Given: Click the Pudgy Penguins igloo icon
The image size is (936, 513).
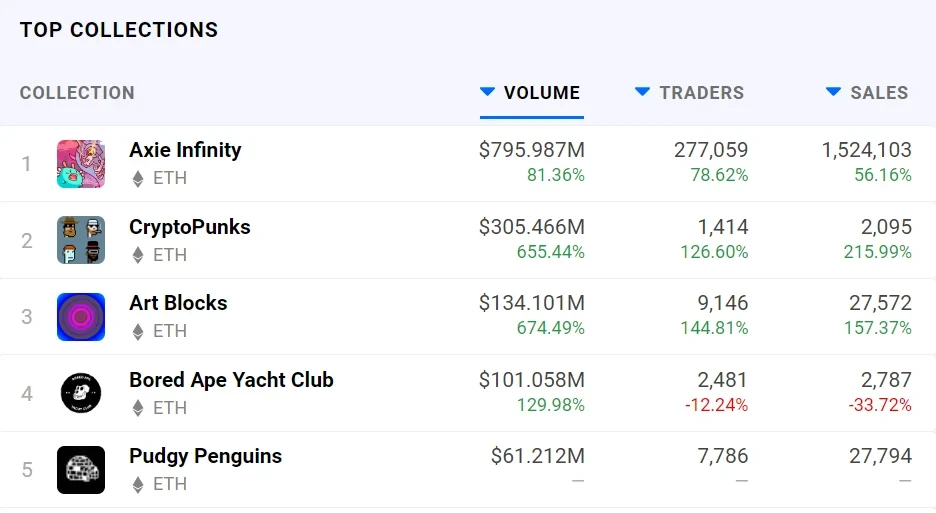Looking at the screenshot, I should [81, 470].
